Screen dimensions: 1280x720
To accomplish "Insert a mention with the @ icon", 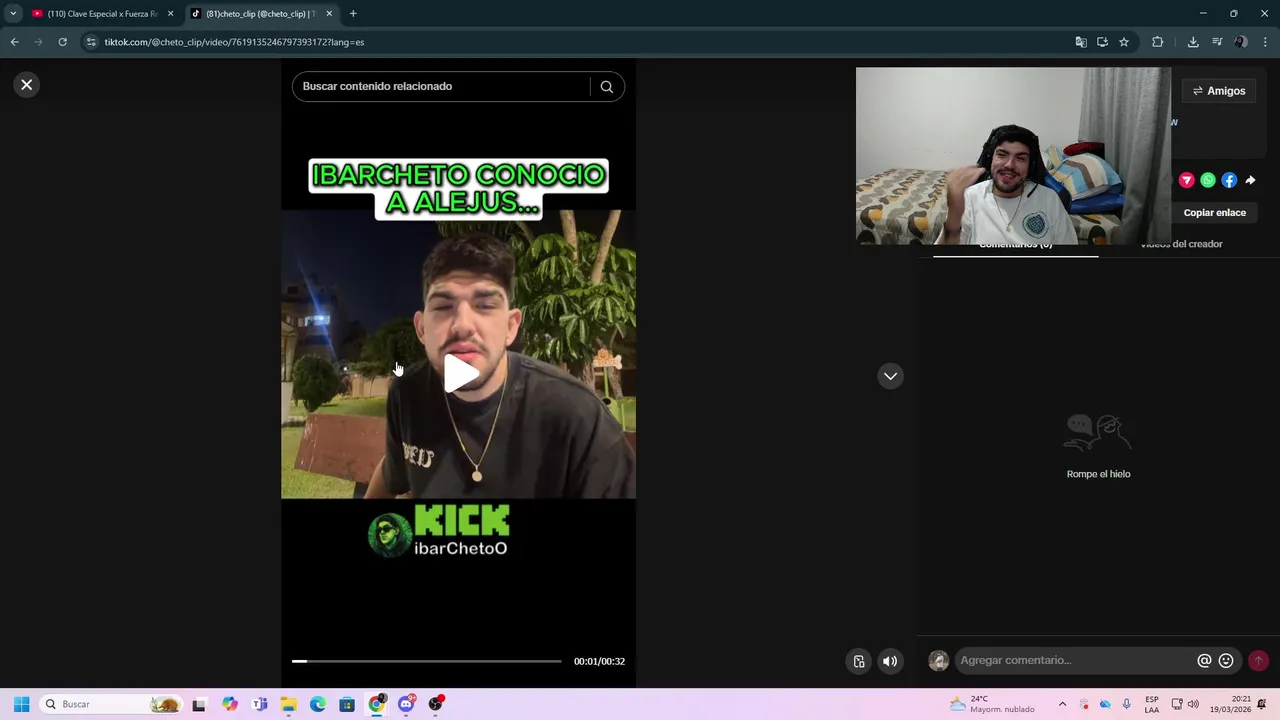I will (1204, 661).
